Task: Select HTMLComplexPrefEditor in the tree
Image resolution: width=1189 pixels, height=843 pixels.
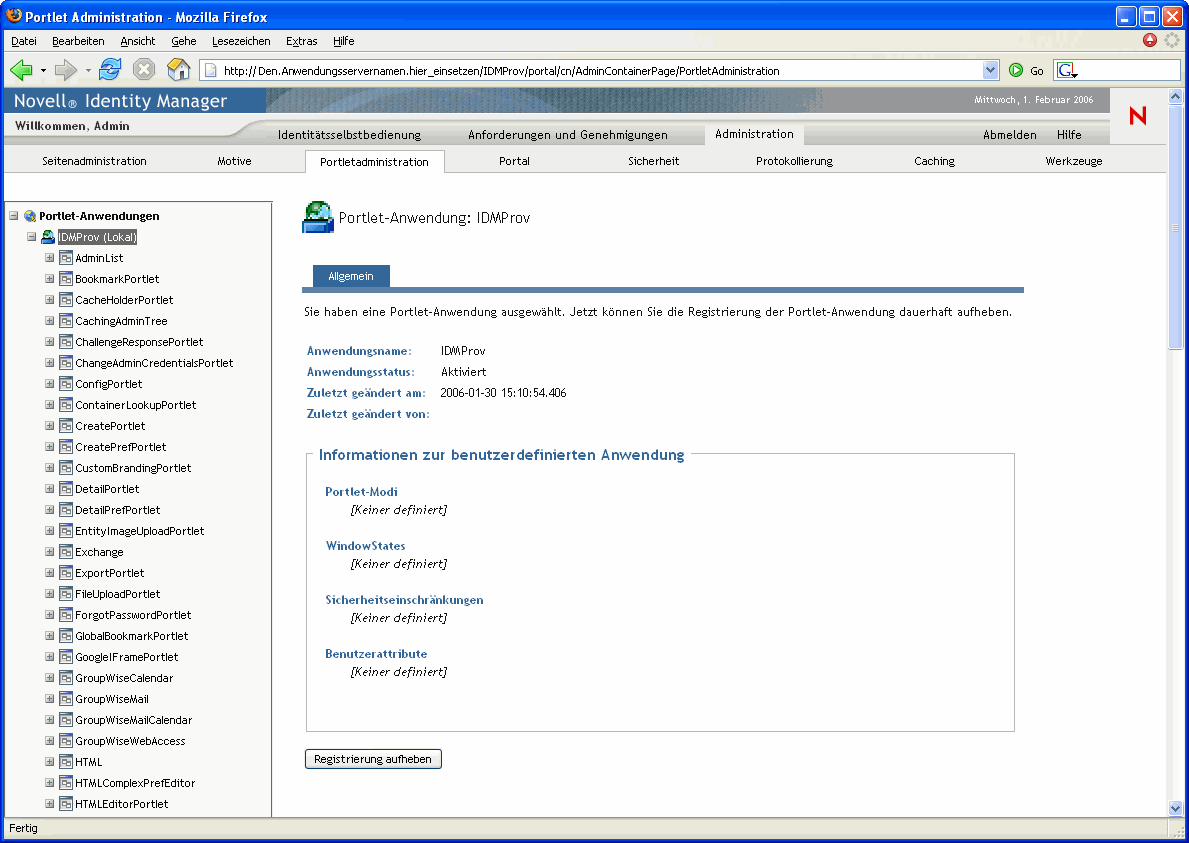Action: pyautogui.click(x=135, y=783)
